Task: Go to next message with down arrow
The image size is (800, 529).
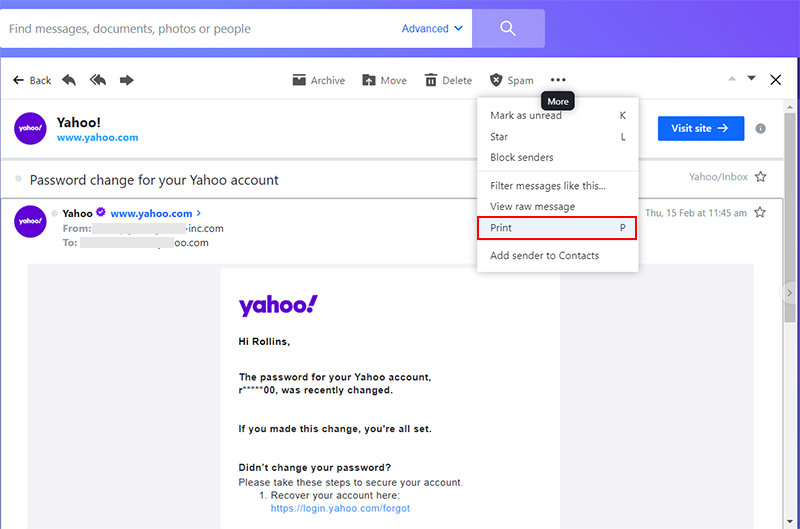Action: point(752,79)
